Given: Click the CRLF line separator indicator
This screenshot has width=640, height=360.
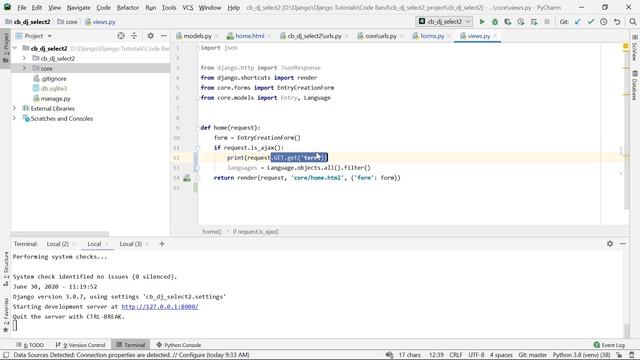Looking at the screenshot, I should point(456,355).
